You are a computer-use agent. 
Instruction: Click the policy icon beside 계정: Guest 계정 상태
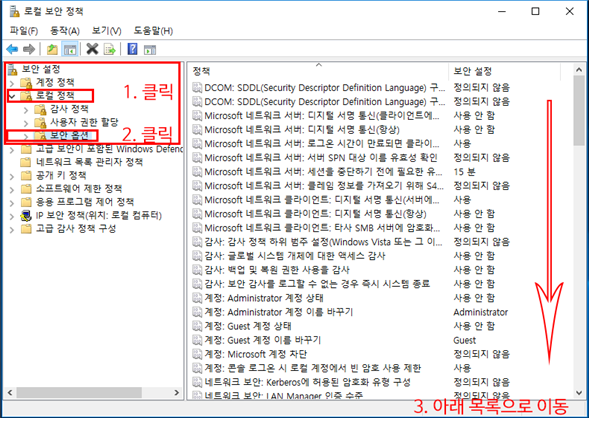(197, 326)
